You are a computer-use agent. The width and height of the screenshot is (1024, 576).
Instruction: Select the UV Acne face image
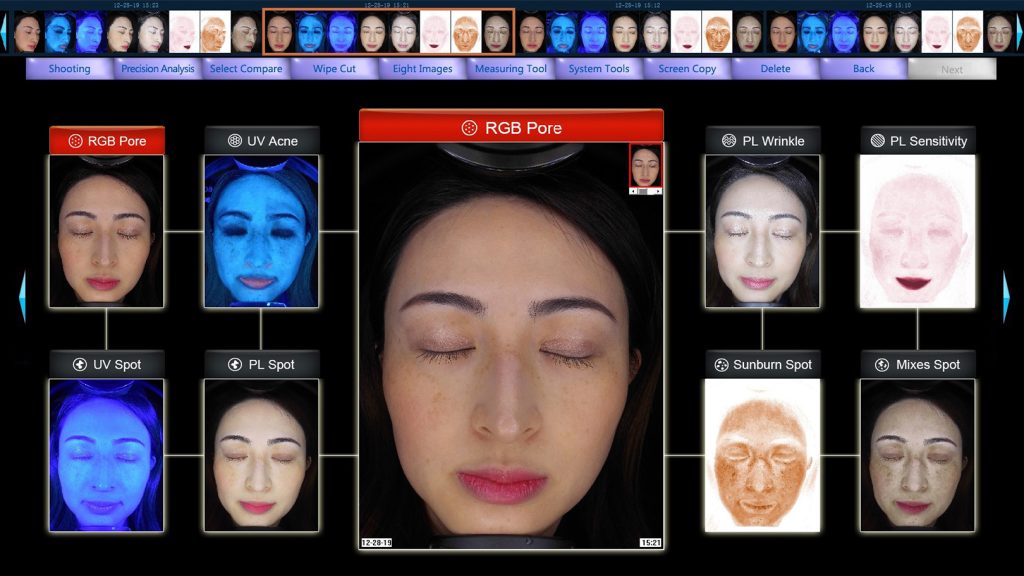(x=261, y=231)
